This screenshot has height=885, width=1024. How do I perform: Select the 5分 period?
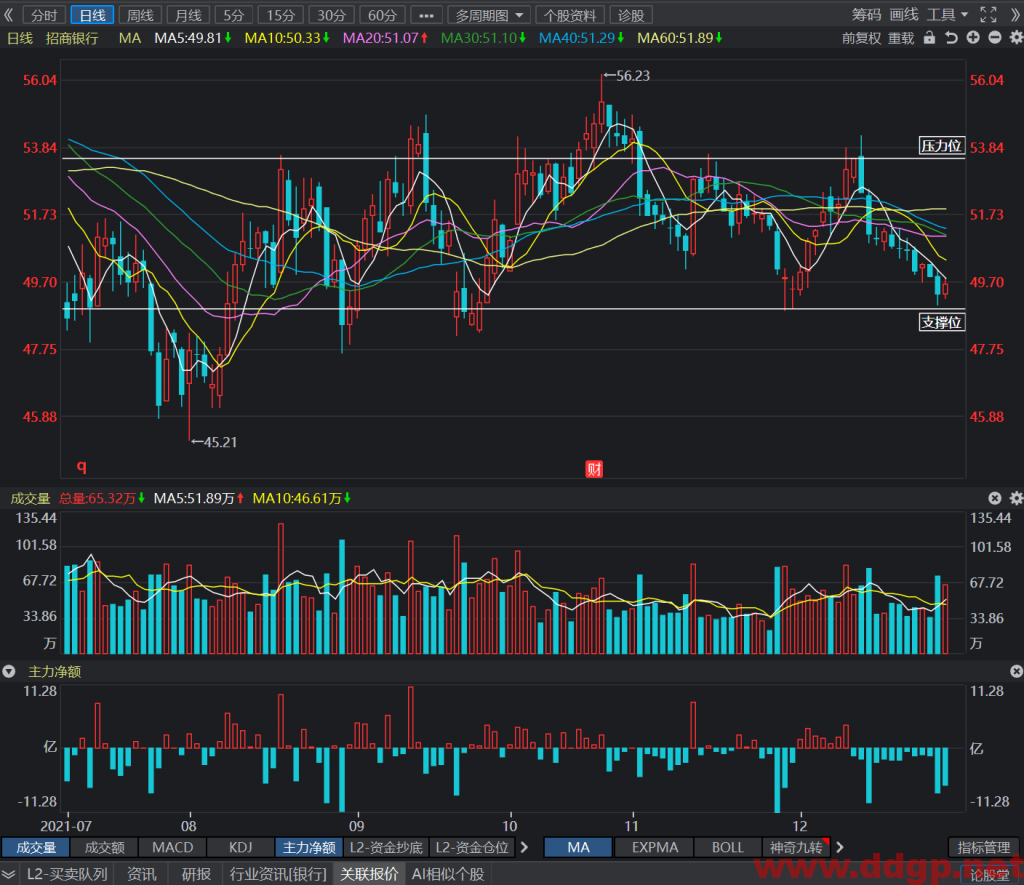pyautogui.click(x=233, y=15)
